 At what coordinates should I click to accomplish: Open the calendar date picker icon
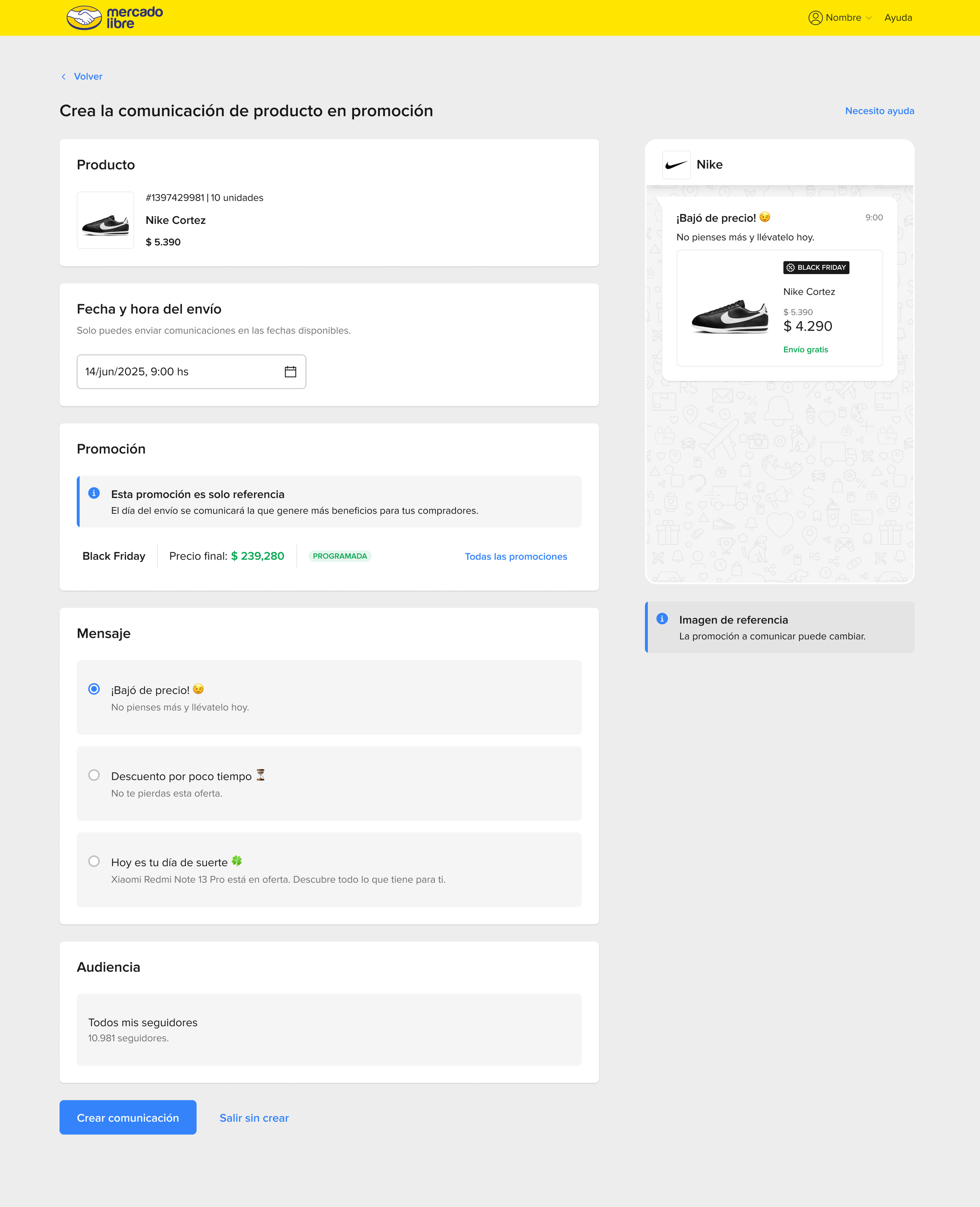290,372
